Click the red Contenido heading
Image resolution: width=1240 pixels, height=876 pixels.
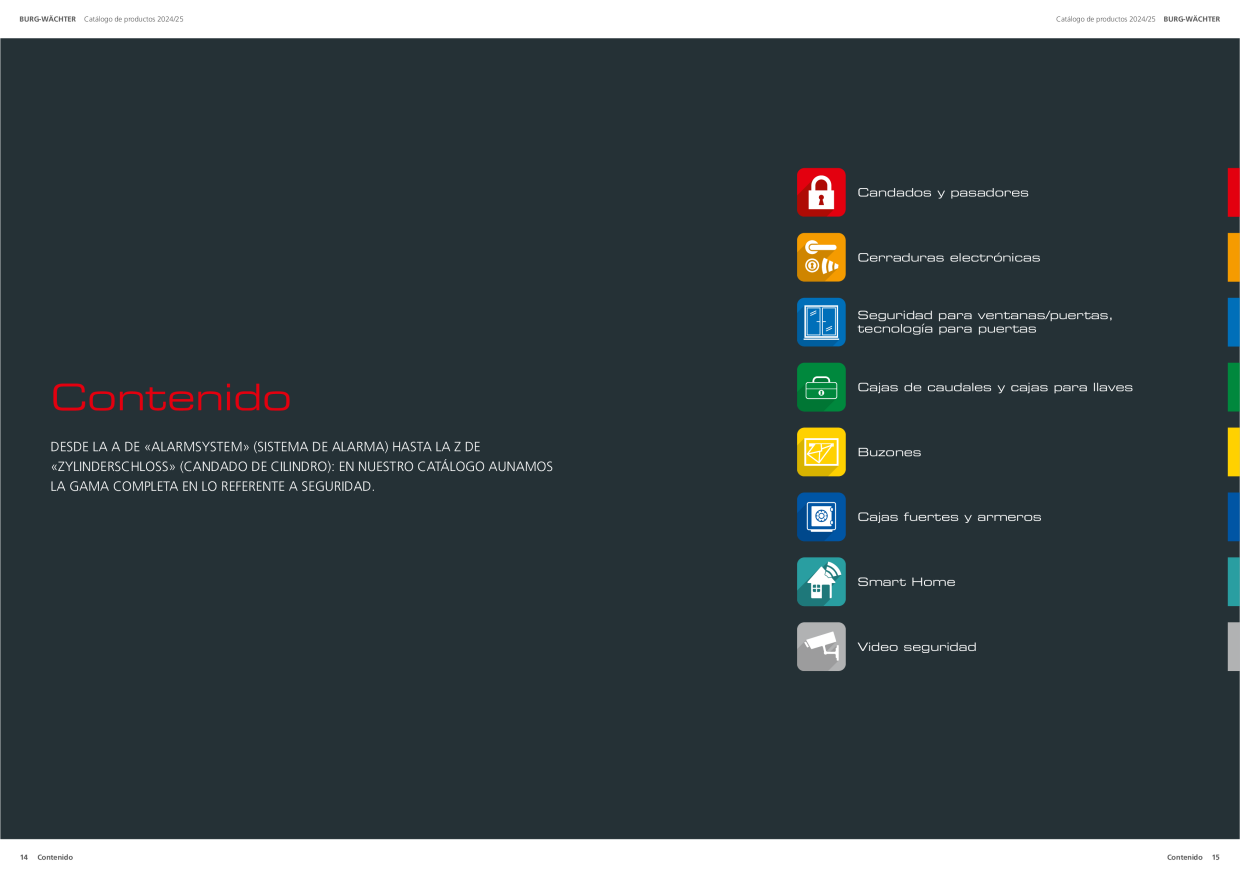pos(171,398)
